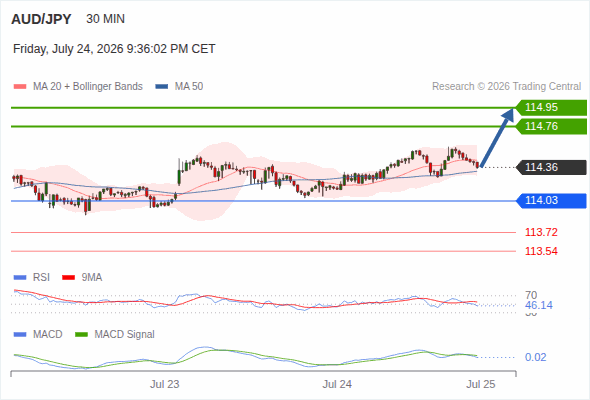Click the 114.03 pivot price tag
Image resolution: width=590 pixels, height=400 pixels.
point(551,201)
